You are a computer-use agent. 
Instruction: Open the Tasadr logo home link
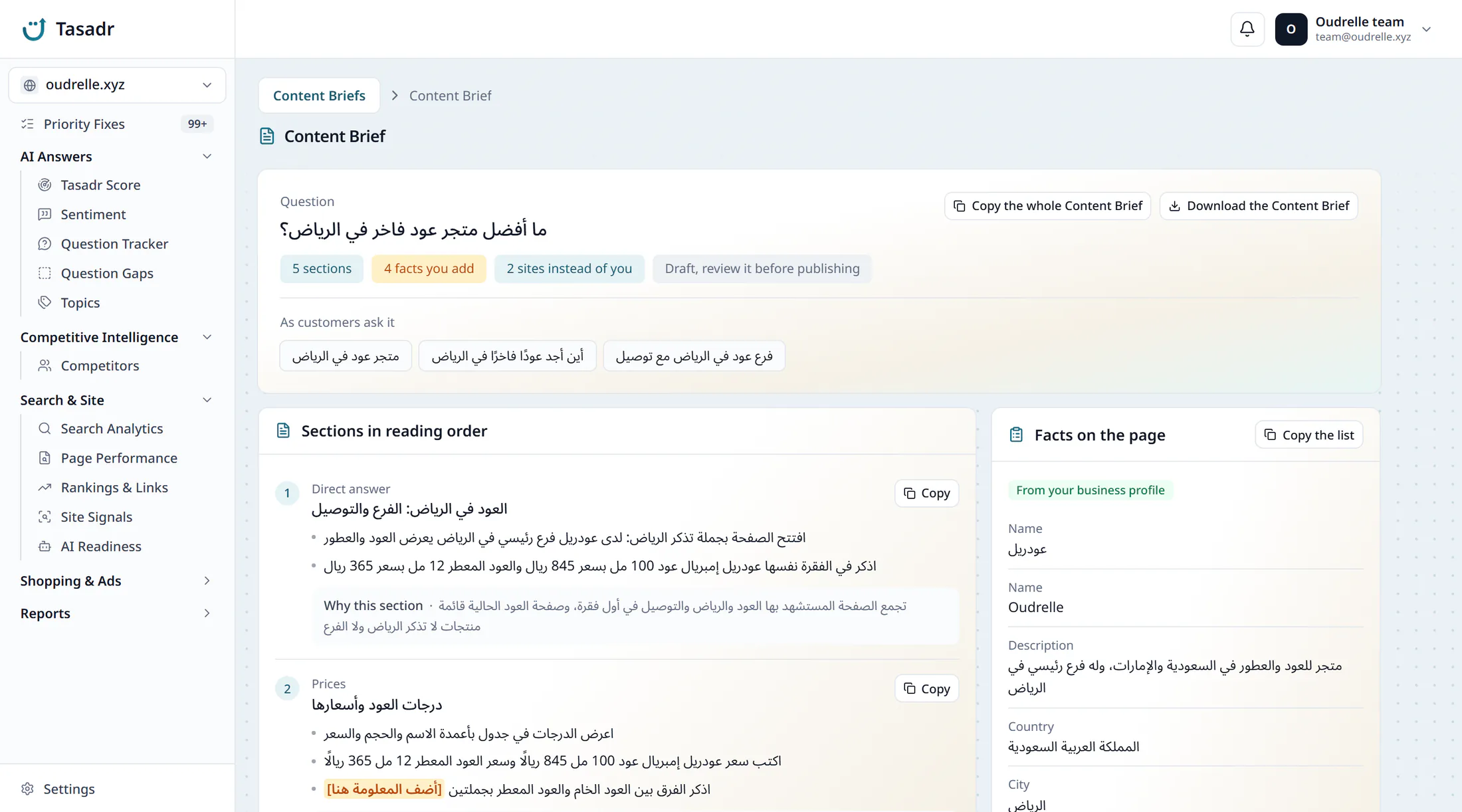tap(68, 29)
